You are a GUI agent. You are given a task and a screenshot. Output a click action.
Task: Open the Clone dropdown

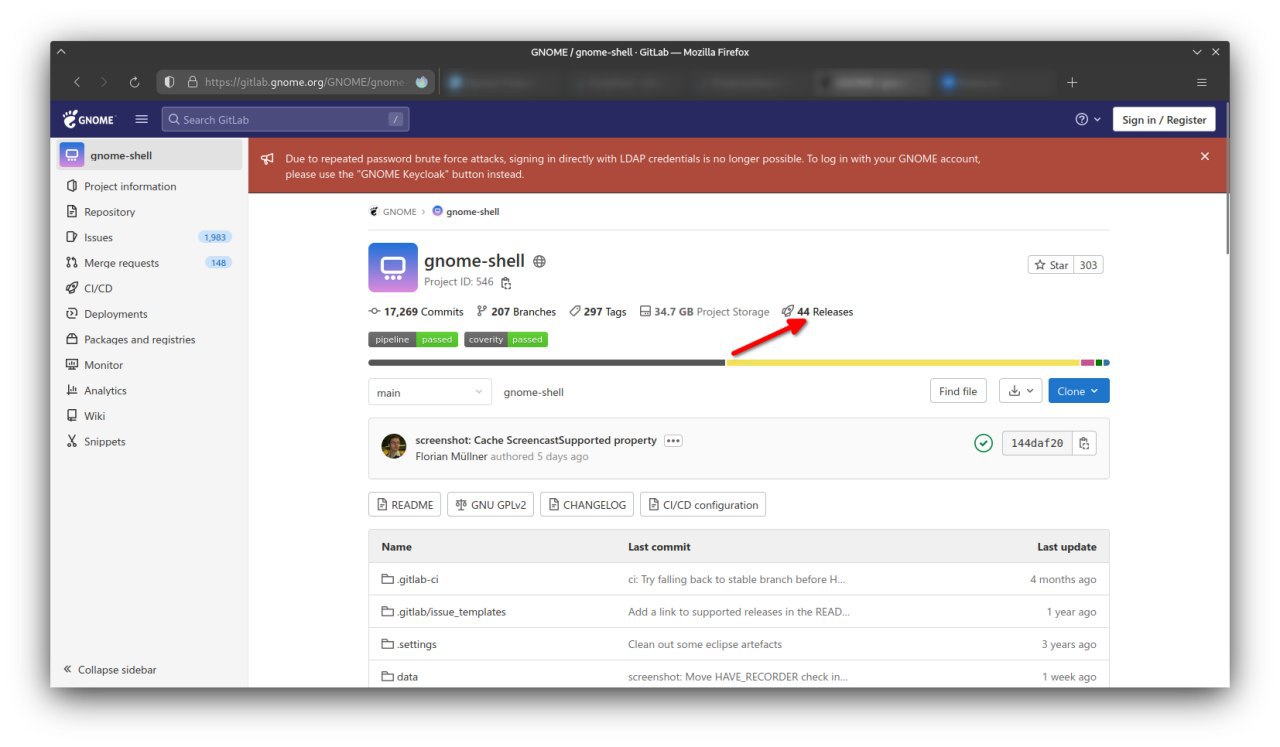[x=1079, y=391]
